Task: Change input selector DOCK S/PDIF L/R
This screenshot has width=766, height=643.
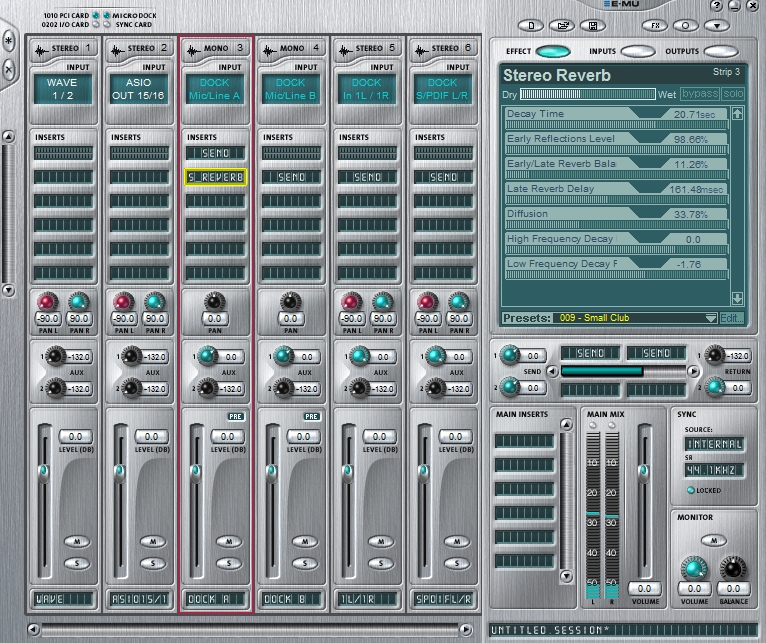Action: (x=443, y=89)
